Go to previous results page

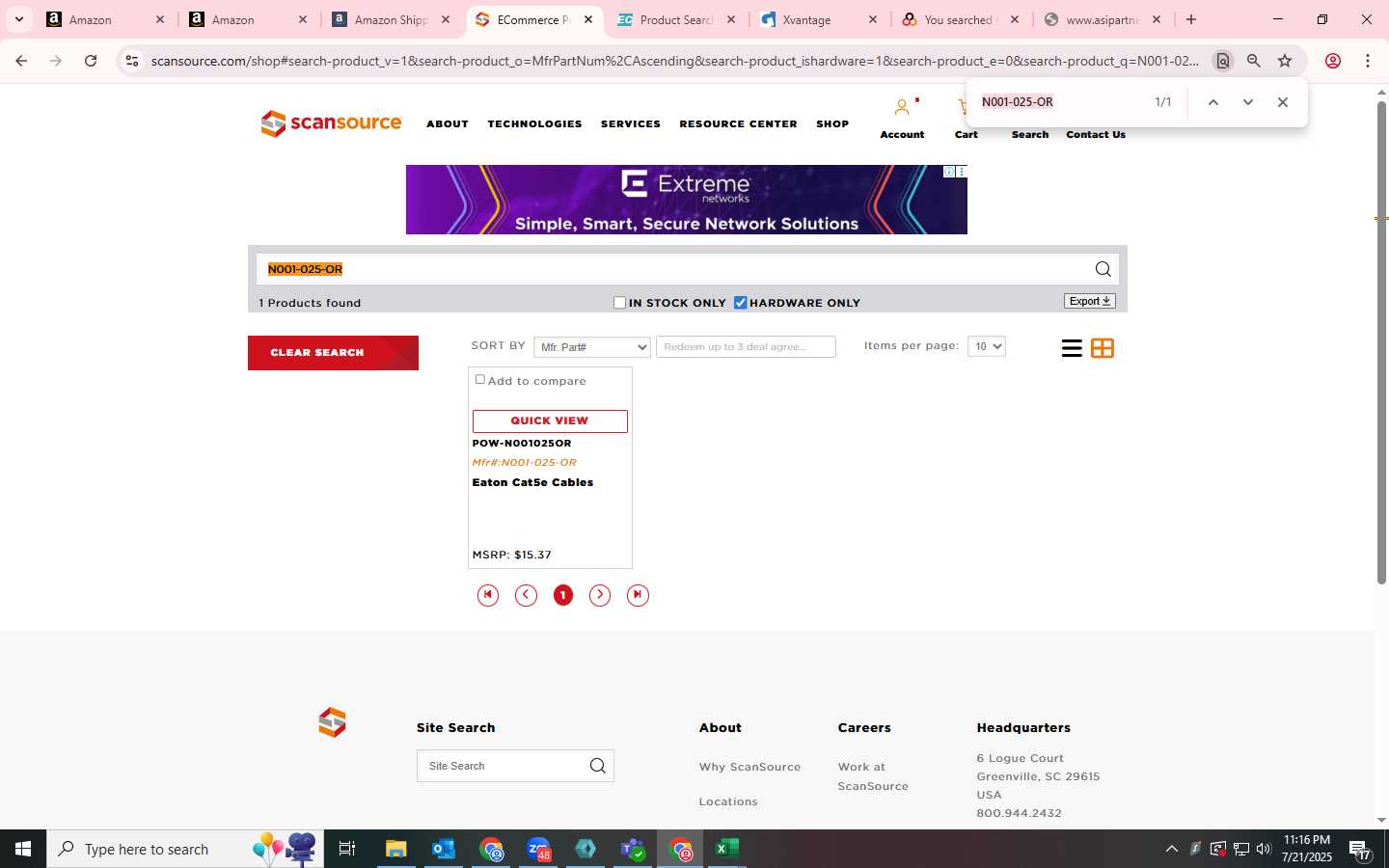(x=526, y=595)
